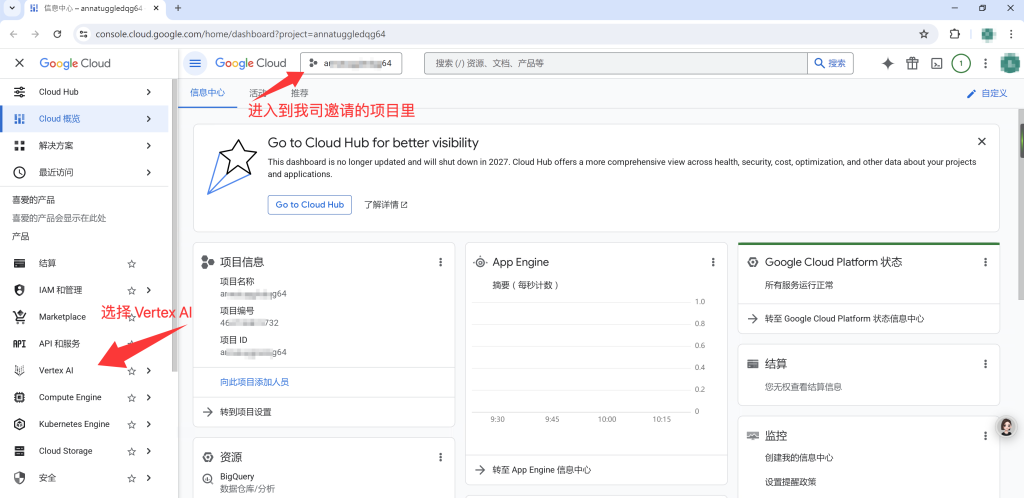Click the Go to Cloud Hub button
The image size is (1024, 498).
pos(310,204)
